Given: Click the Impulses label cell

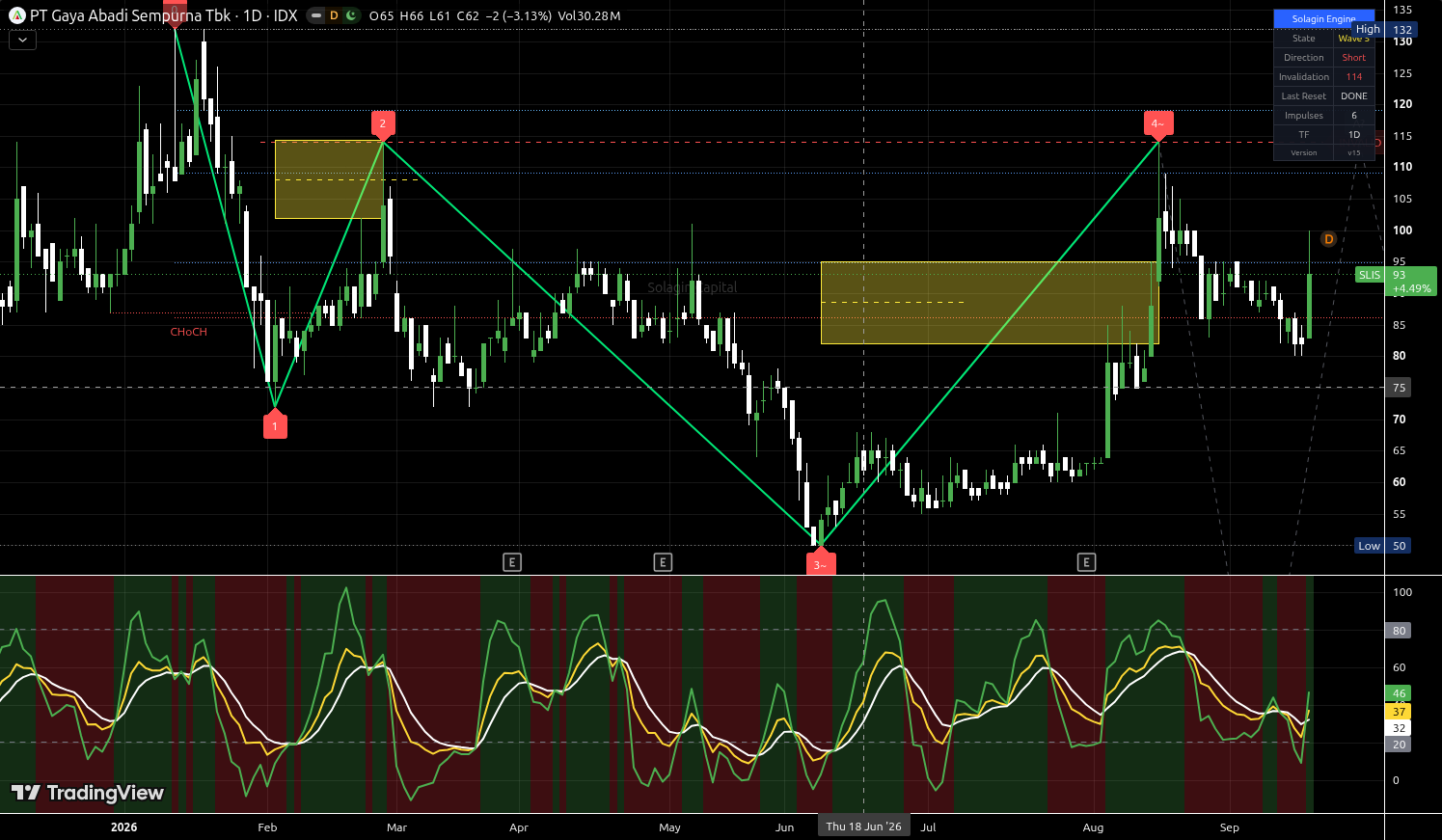Looking at the screenshot, I should [1303, 116].
